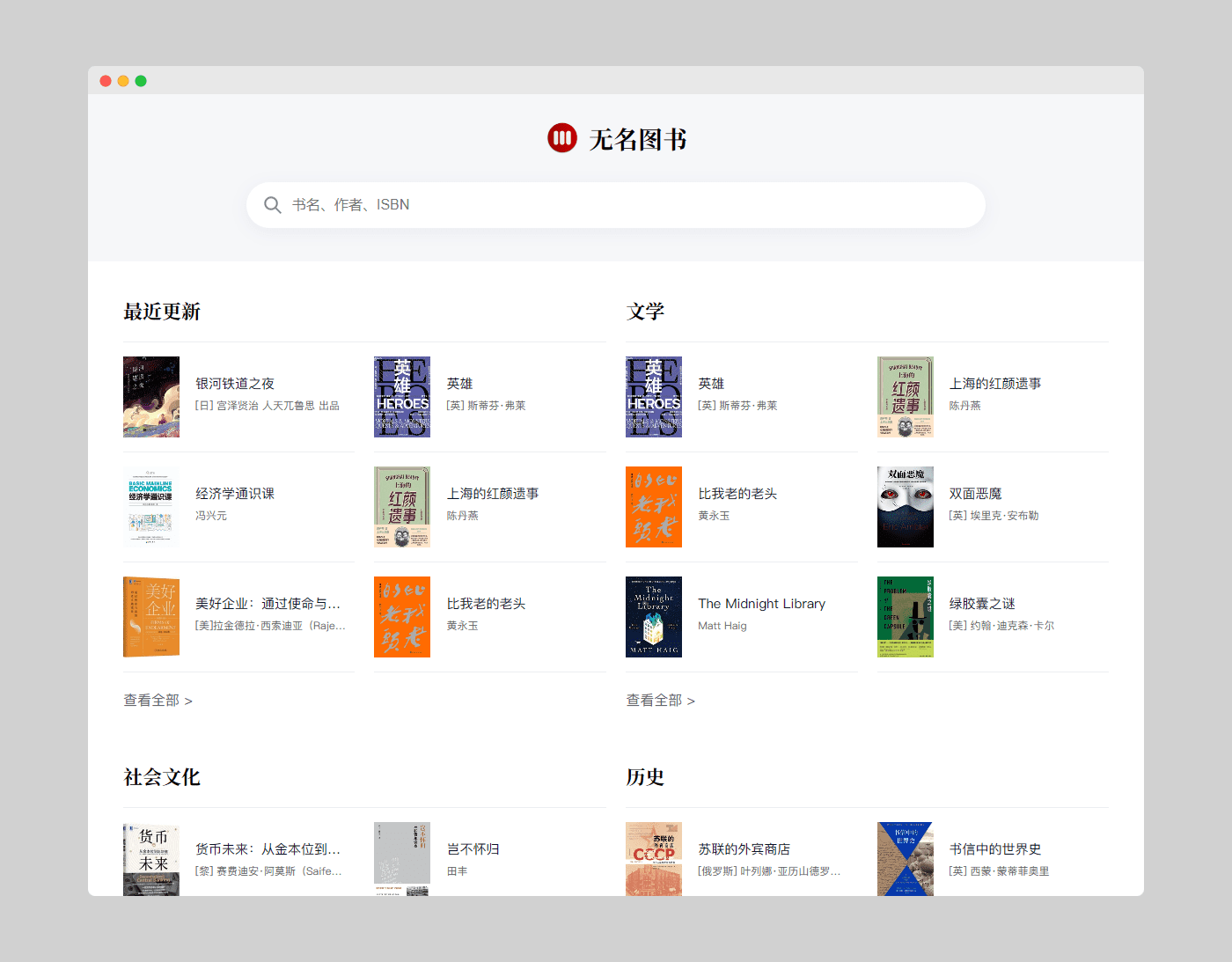Click the 美好企业 book cover

pyautogui.click(x=150, y=616)
